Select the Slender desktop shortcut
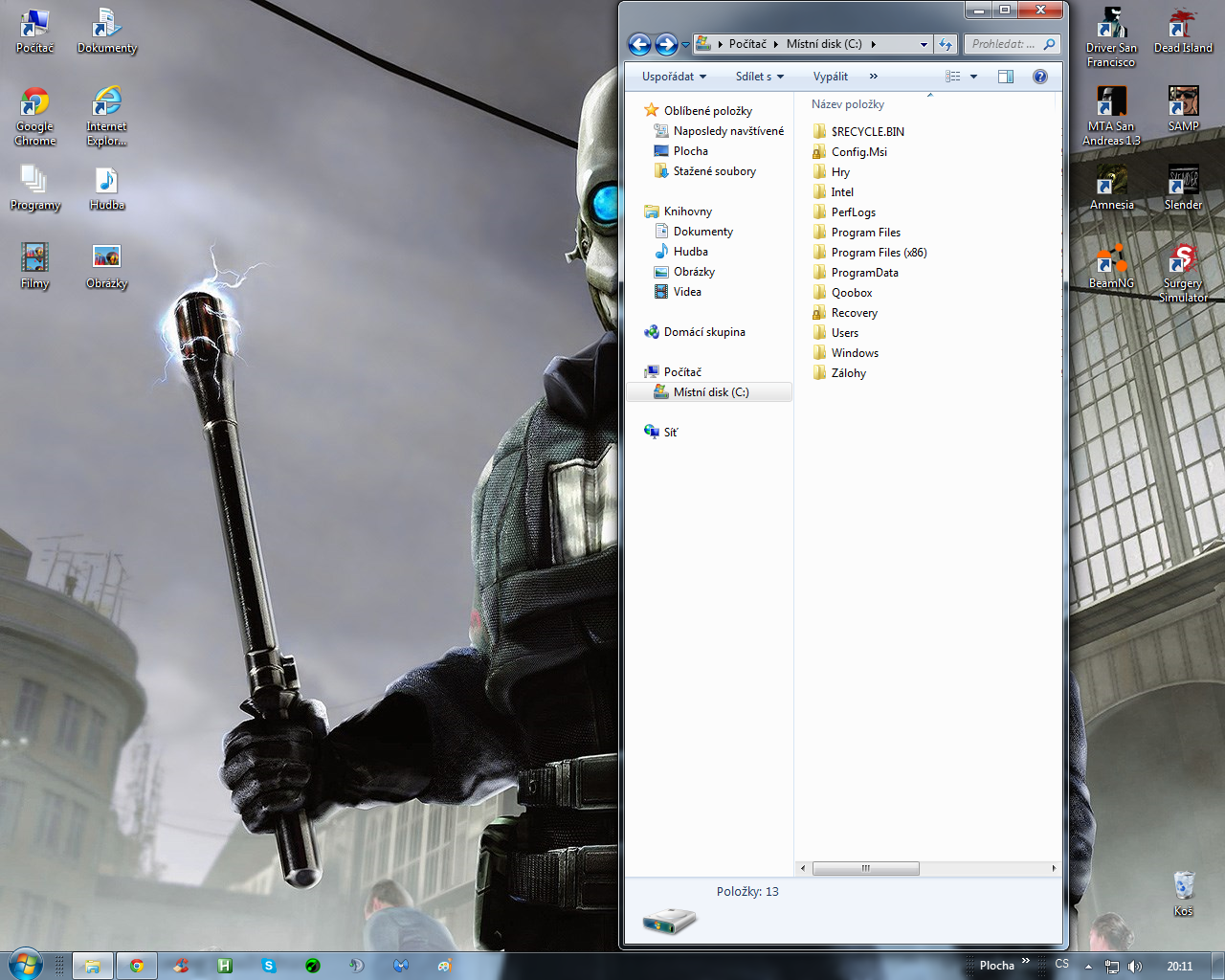Viewport: 1225px width, 980px height. point(1183,188)
